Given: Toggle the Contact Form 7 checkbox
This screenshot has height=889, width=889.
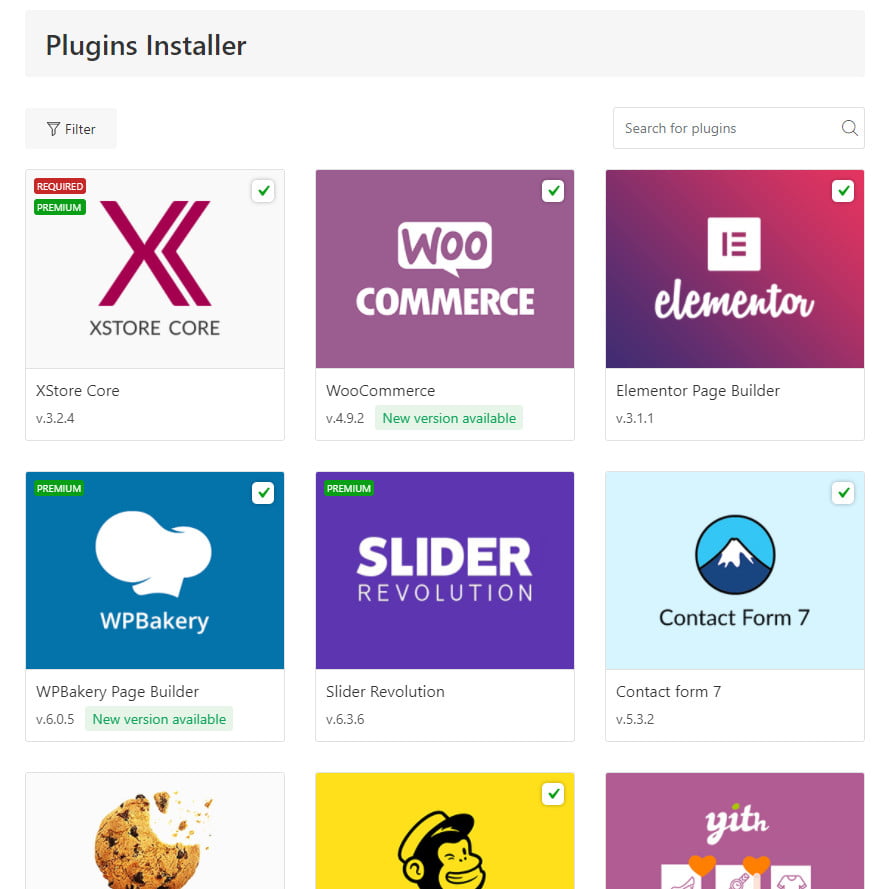Looking at the screenshot, I should (843, 493).
